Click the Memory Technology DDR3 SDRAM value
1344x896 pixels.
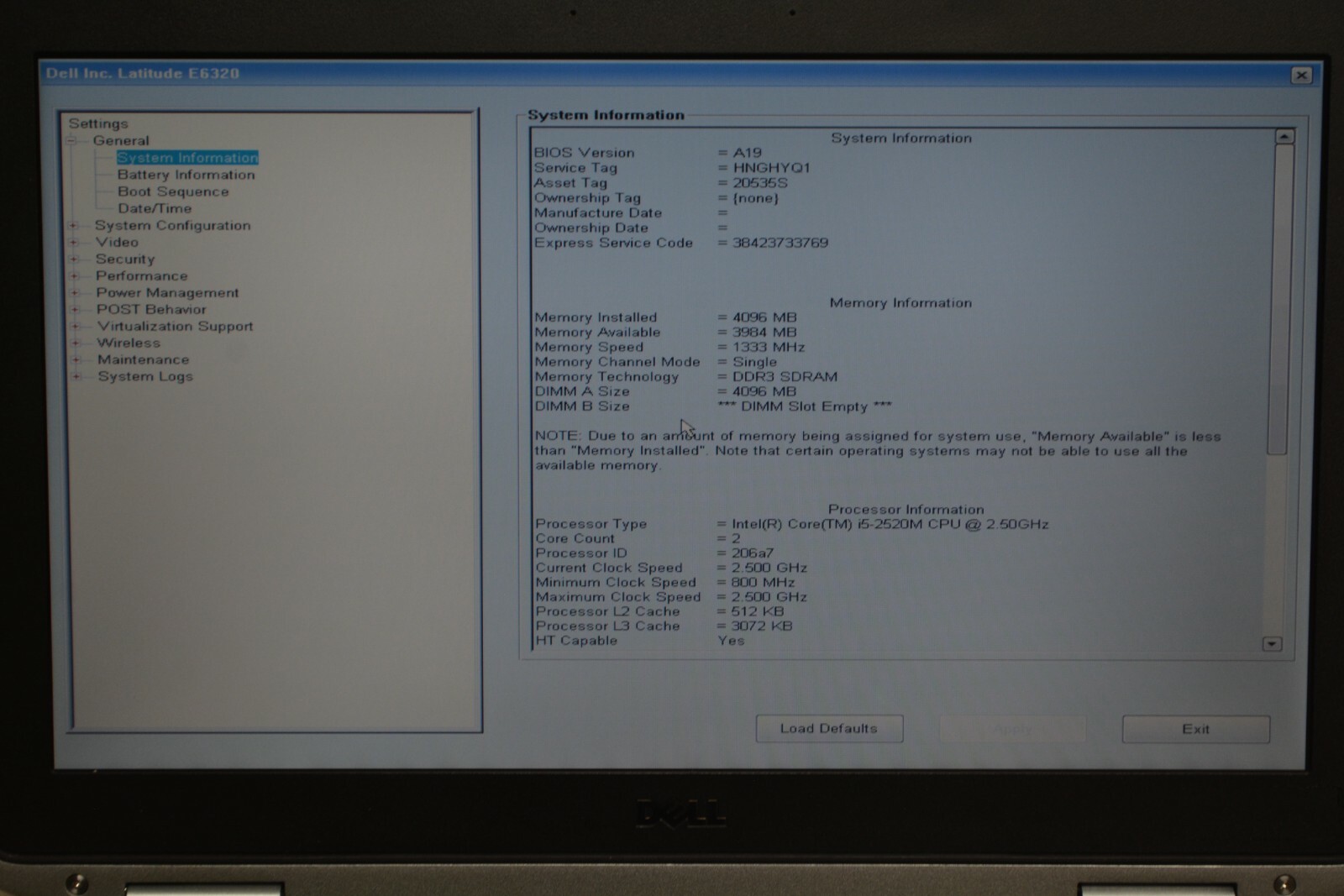pos(785,377)
